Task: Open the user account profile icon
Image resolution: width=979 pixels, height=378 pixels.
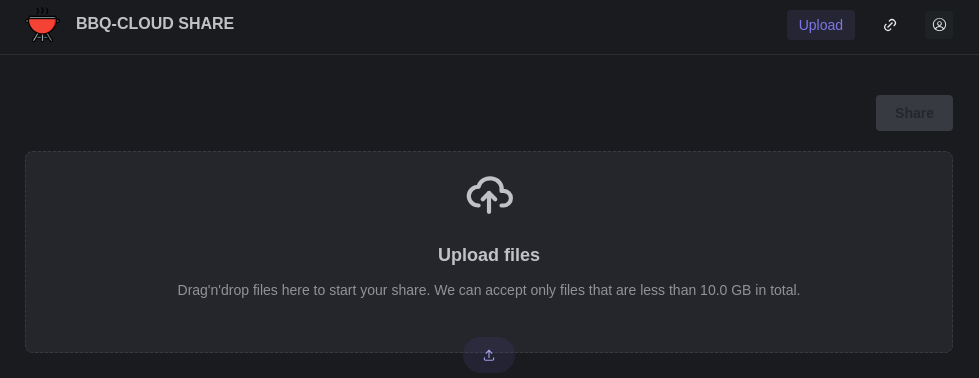Action: click(939, 25)
